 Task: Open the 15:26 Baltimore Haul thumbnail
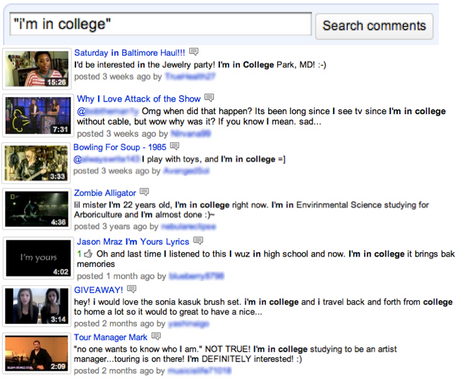point(37,69)
